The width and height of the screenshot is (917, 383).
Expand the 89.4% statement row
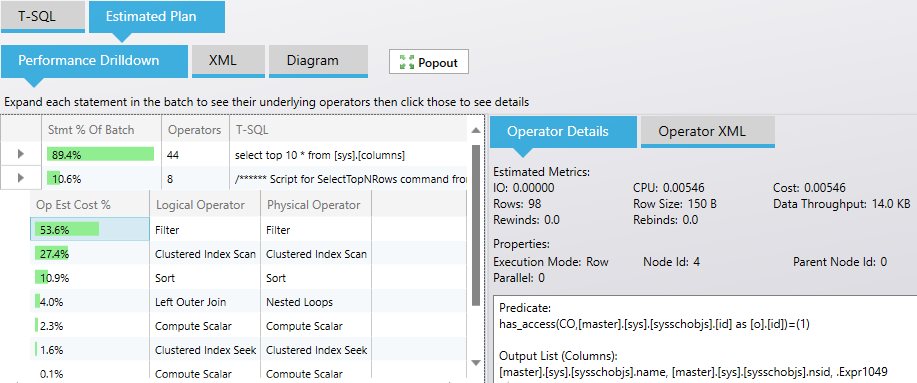pyautogui.click(x=21, y=154)
